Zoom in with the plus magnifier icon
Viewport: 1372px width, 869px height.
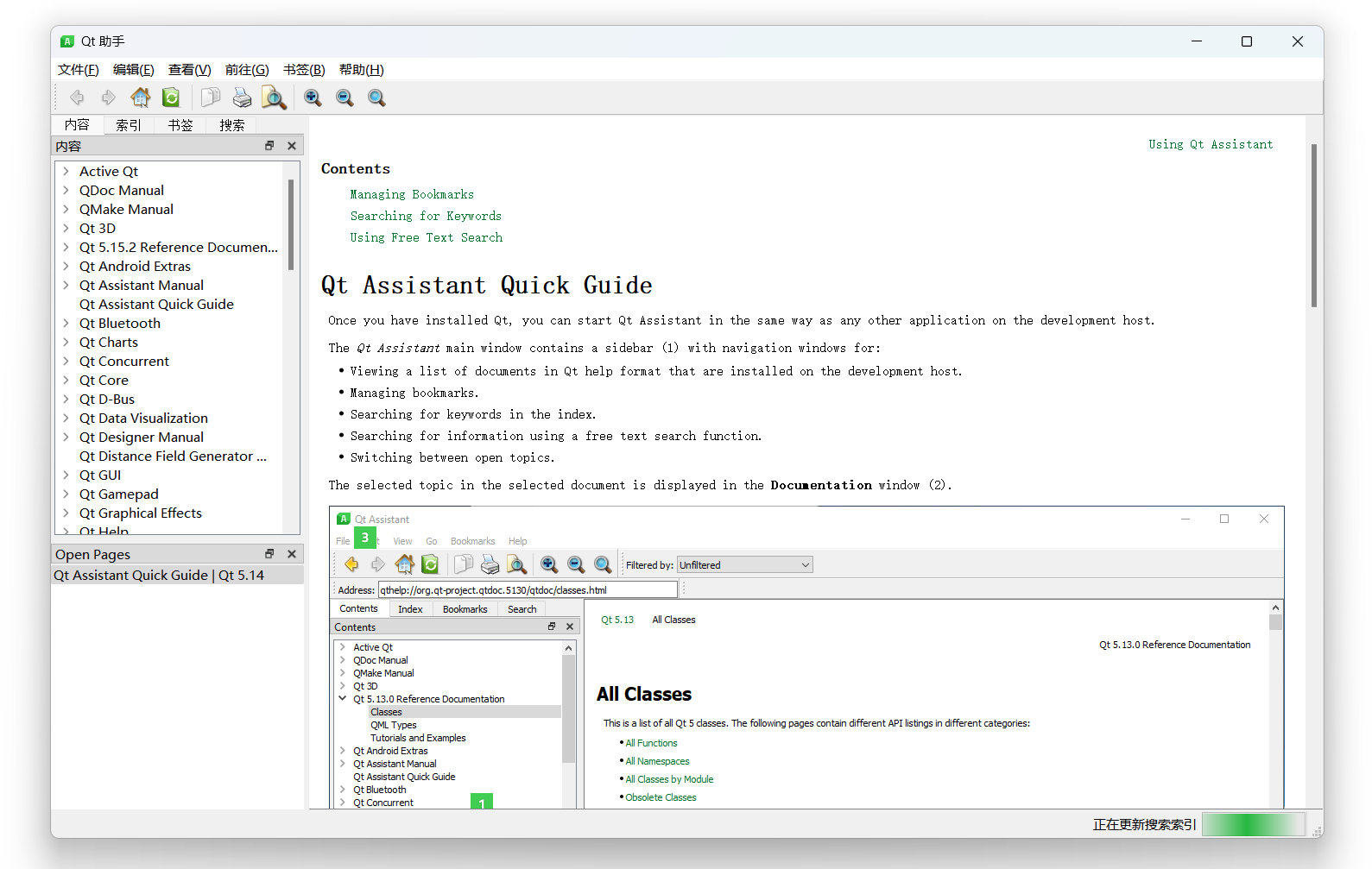coord(313,98)
